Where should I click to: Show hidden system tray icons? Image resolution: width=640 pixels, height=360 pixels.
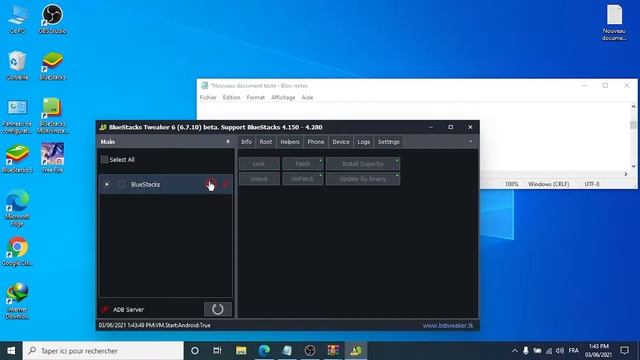(515, 351)
